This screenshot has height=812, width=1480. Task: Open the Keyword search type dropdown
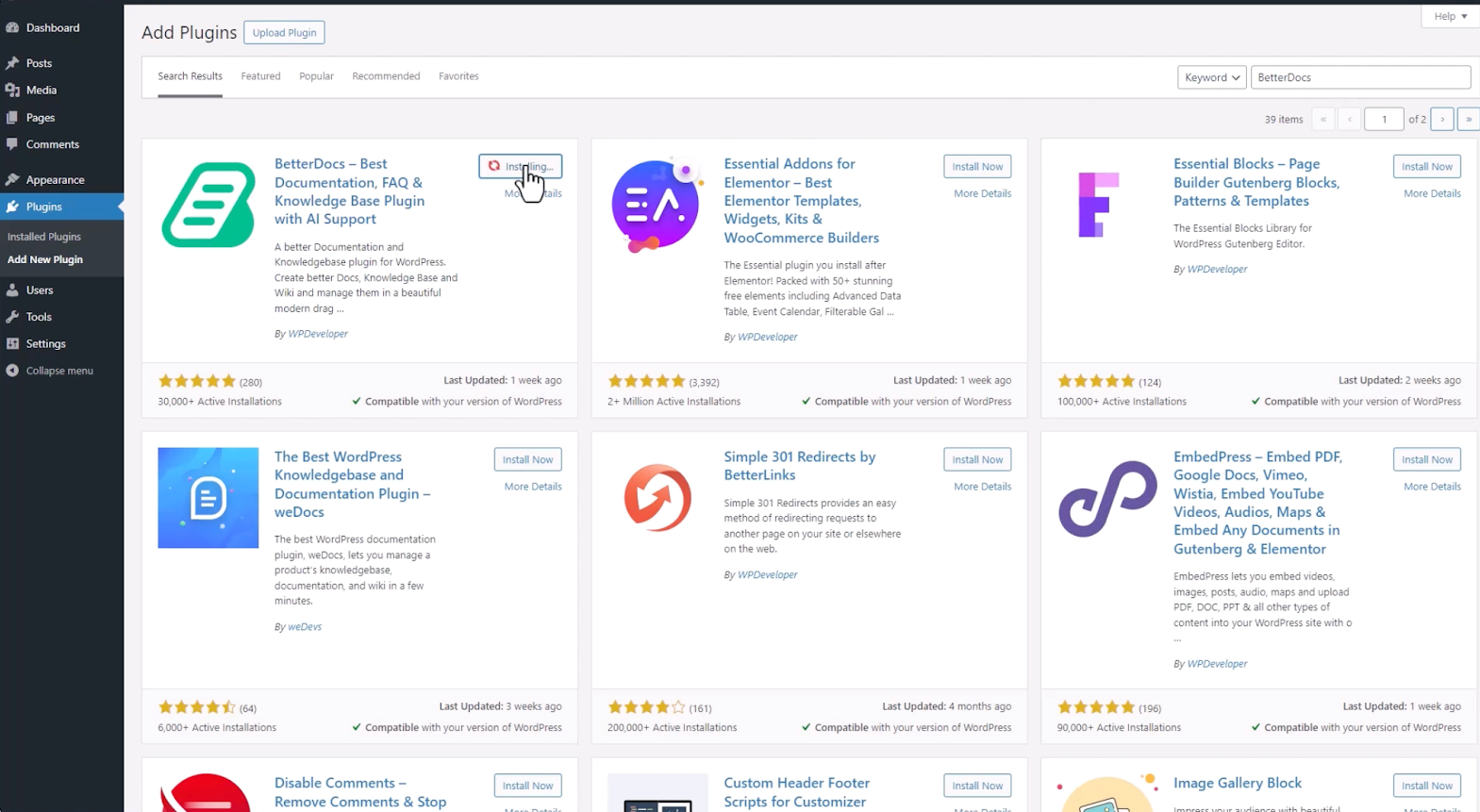pos(1211,77)
